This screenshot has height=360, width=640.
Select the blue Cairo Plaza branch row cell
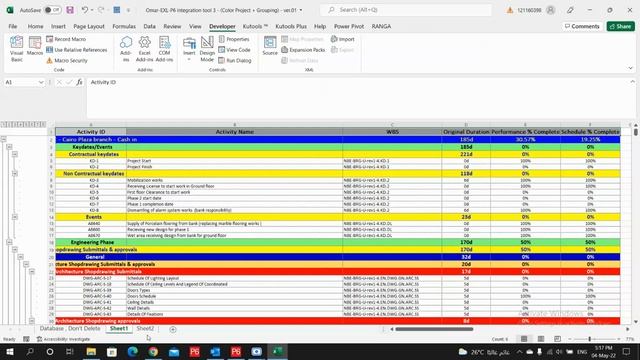(91, 140)
